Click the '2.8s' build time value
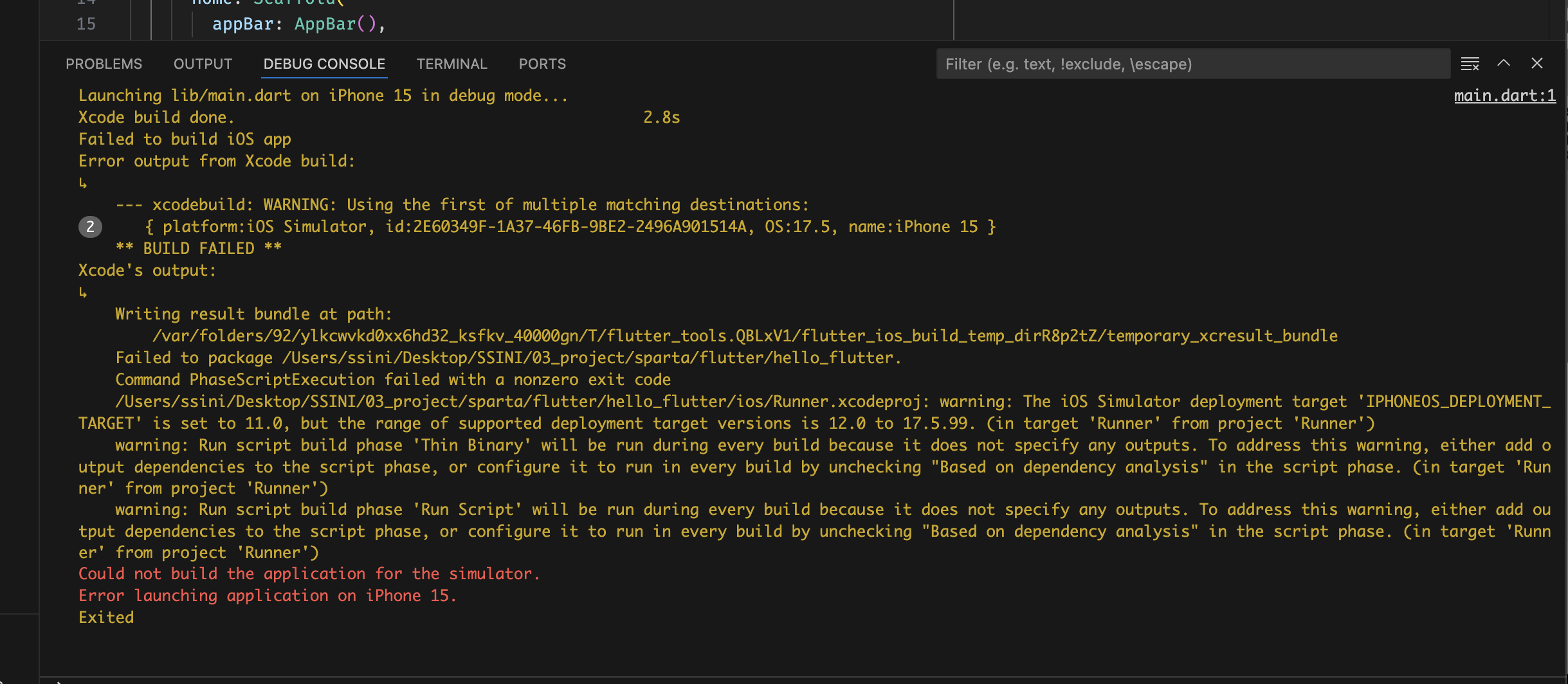Viewport: 1568px width, 684px height. pos(661,117)
